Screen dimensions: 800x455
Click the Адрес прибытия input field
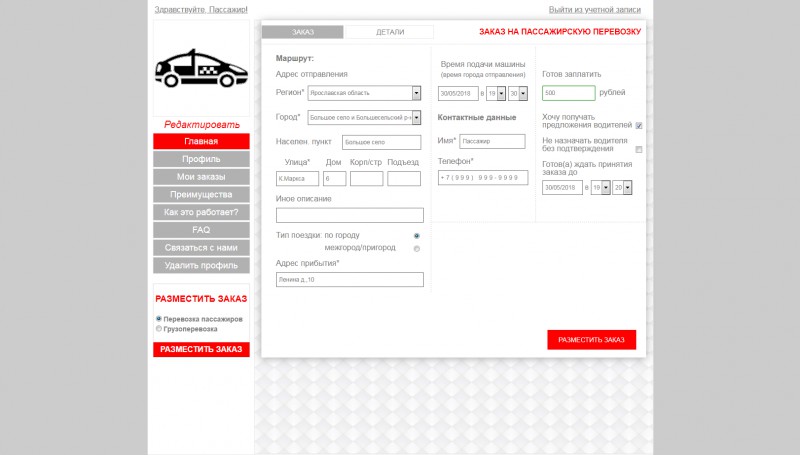click(349, 280)
